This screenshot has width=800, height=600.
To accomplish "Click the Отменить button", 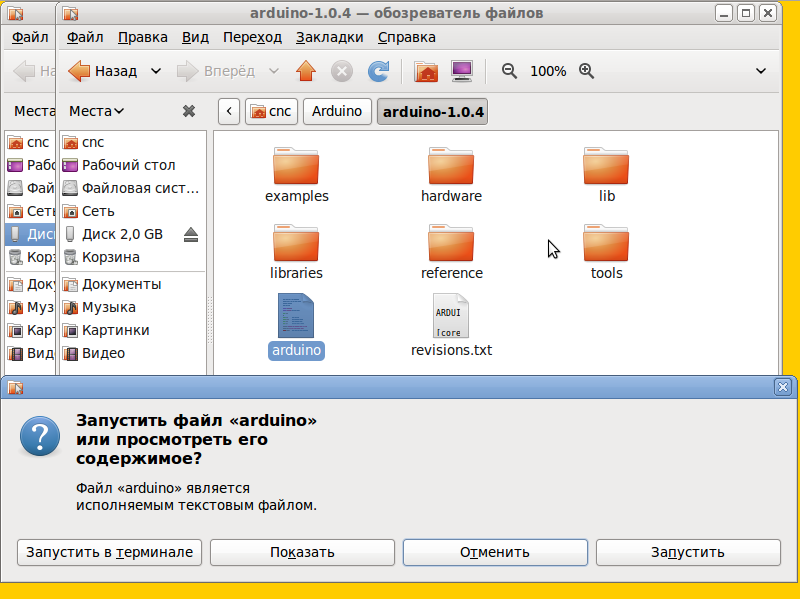I will pyautogui.click(x=495, y=552).
